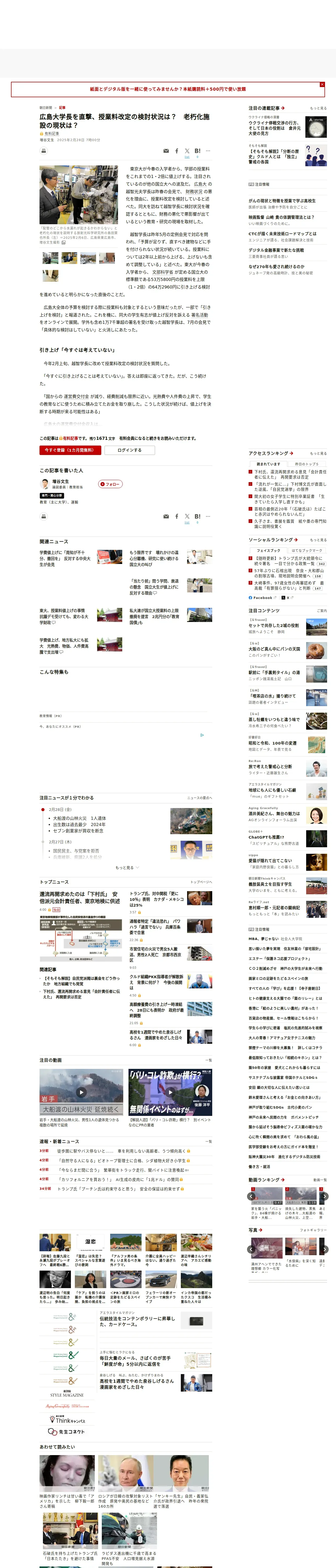Viewport: 336px width, 1568px height.
Task: Open the ご案内 link beside 注目コンテンツ
Action: (322, 610)
